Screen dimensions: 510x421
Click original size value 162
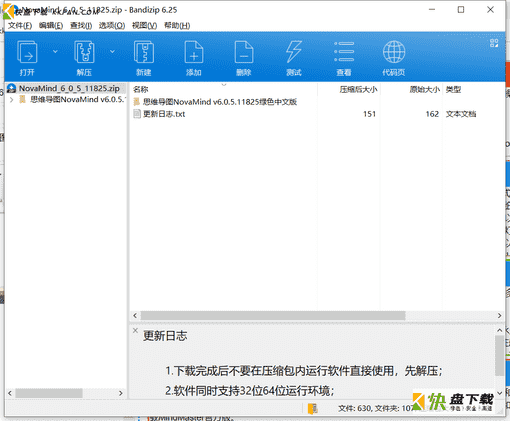(432, 114)
